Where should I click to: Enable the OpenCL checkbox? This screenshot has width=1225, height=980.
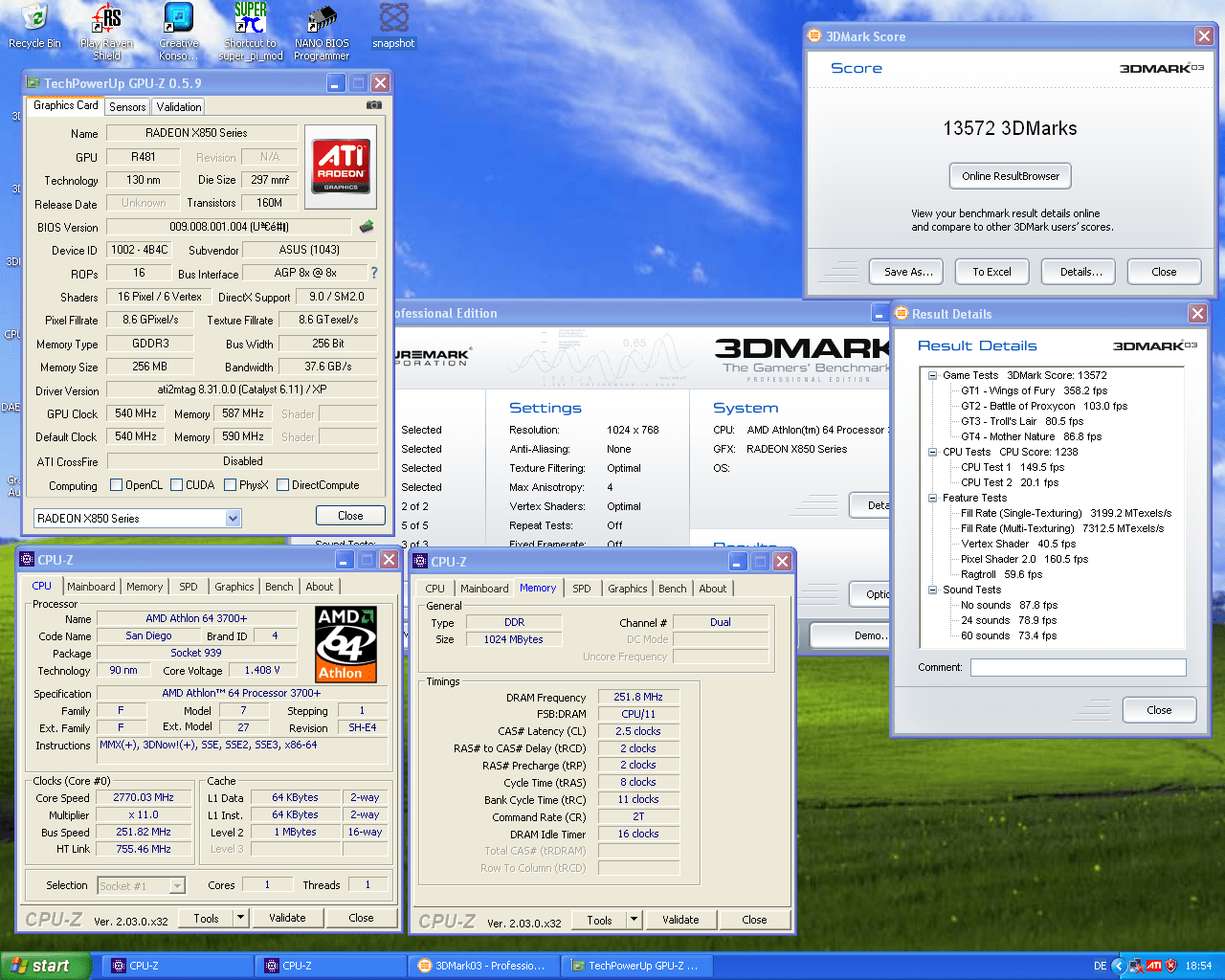[117, 485]
